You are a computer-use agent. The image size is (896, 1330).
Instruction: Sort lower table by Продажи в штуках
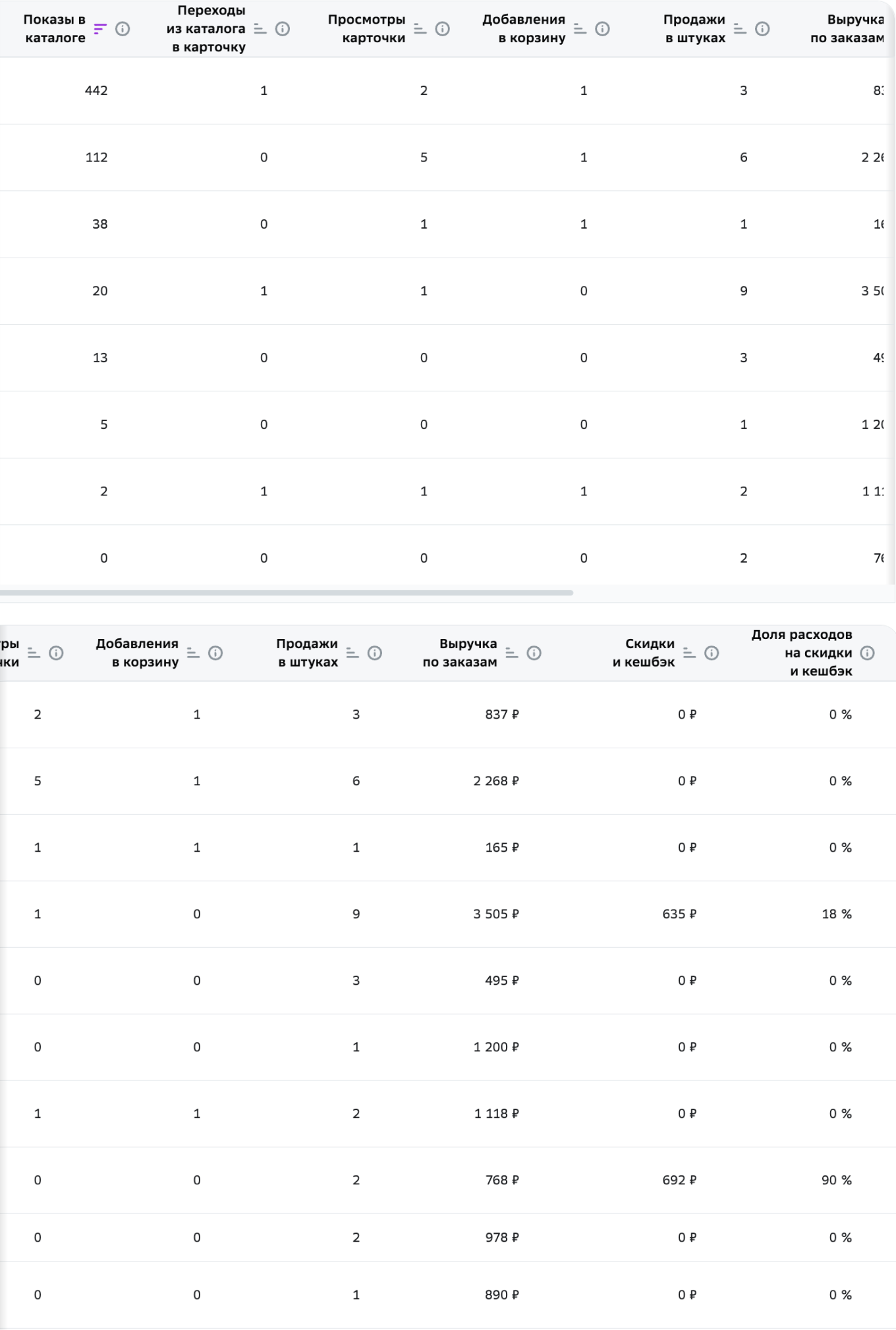[352, 653]
